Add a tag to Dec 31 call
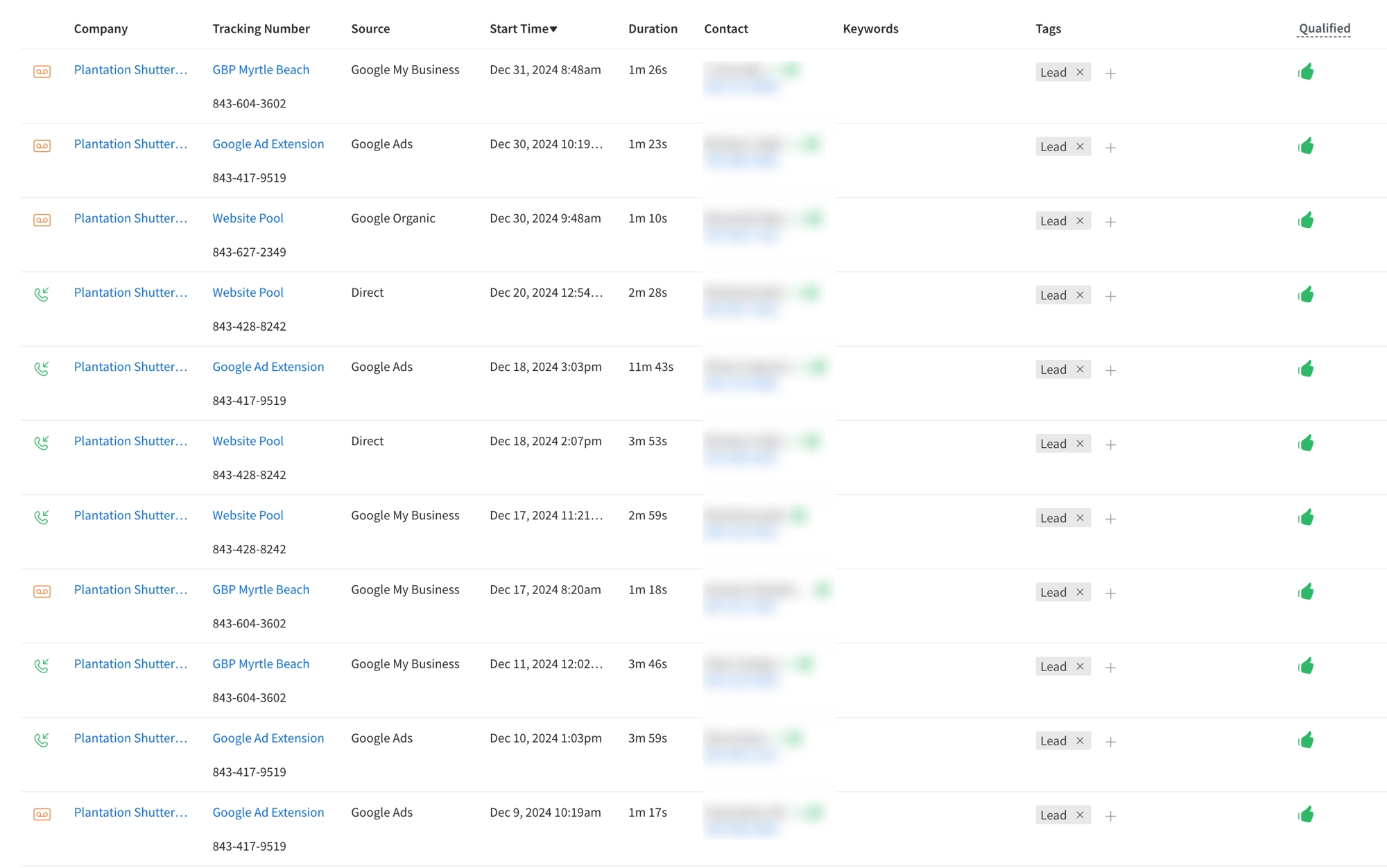 pos(1110,73)
